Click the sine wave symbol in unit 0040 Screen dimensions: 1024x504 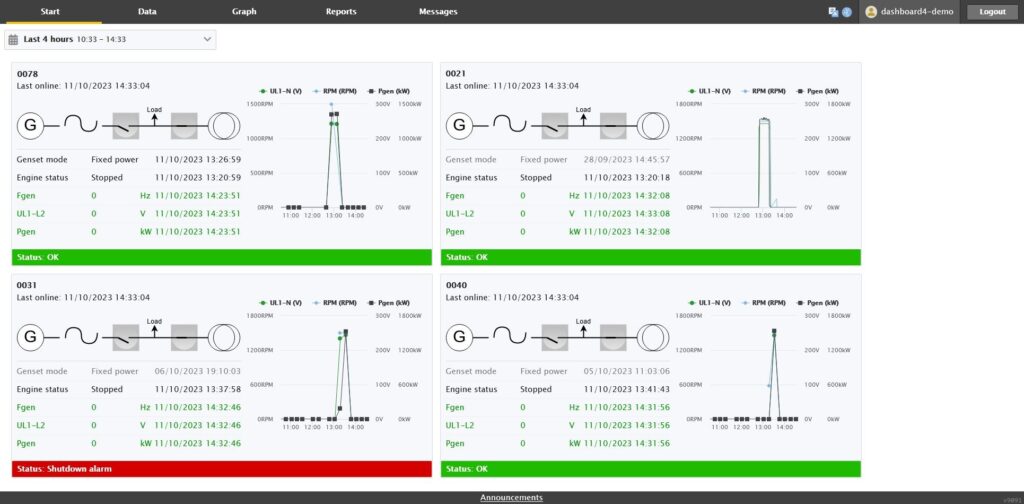tap(510, 337)
